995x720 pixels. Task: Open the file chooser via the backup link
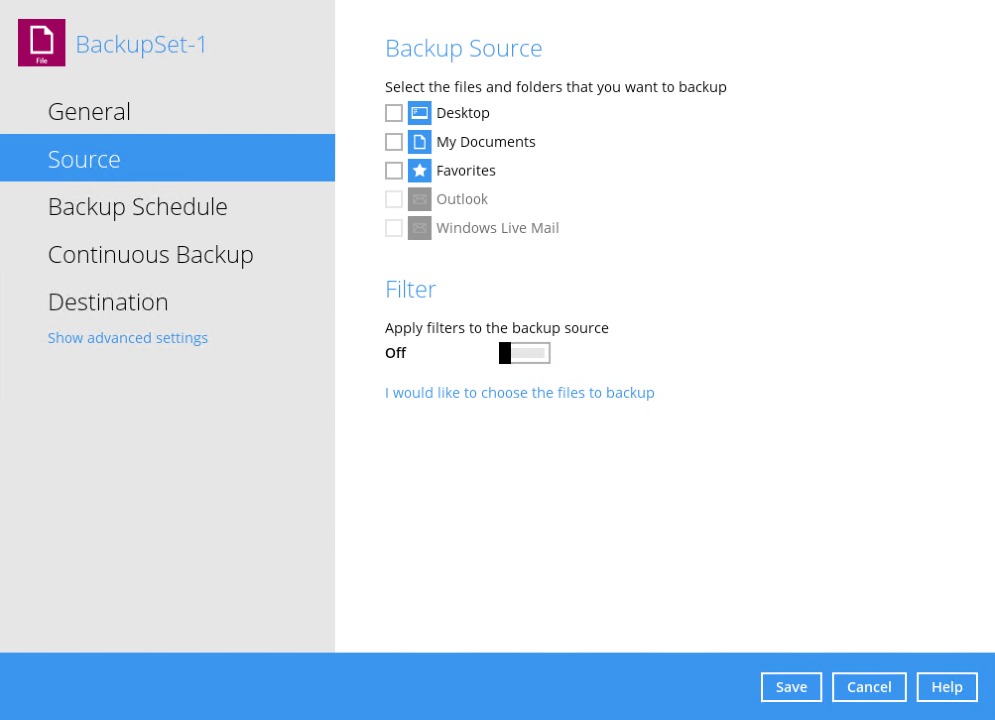519,392
